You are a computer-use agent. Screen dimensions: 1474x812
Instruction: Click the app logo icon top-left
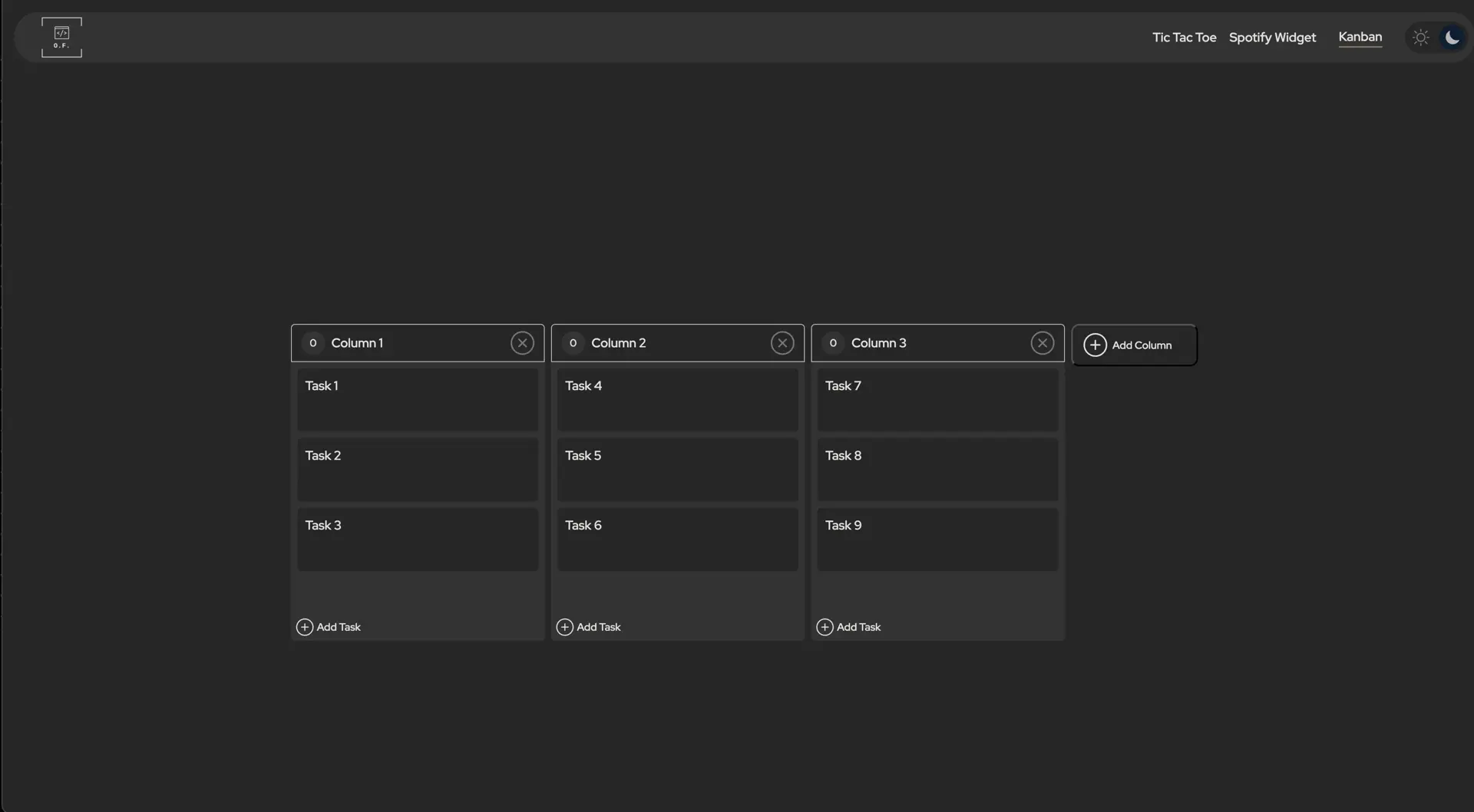click(x=61, y=36)
